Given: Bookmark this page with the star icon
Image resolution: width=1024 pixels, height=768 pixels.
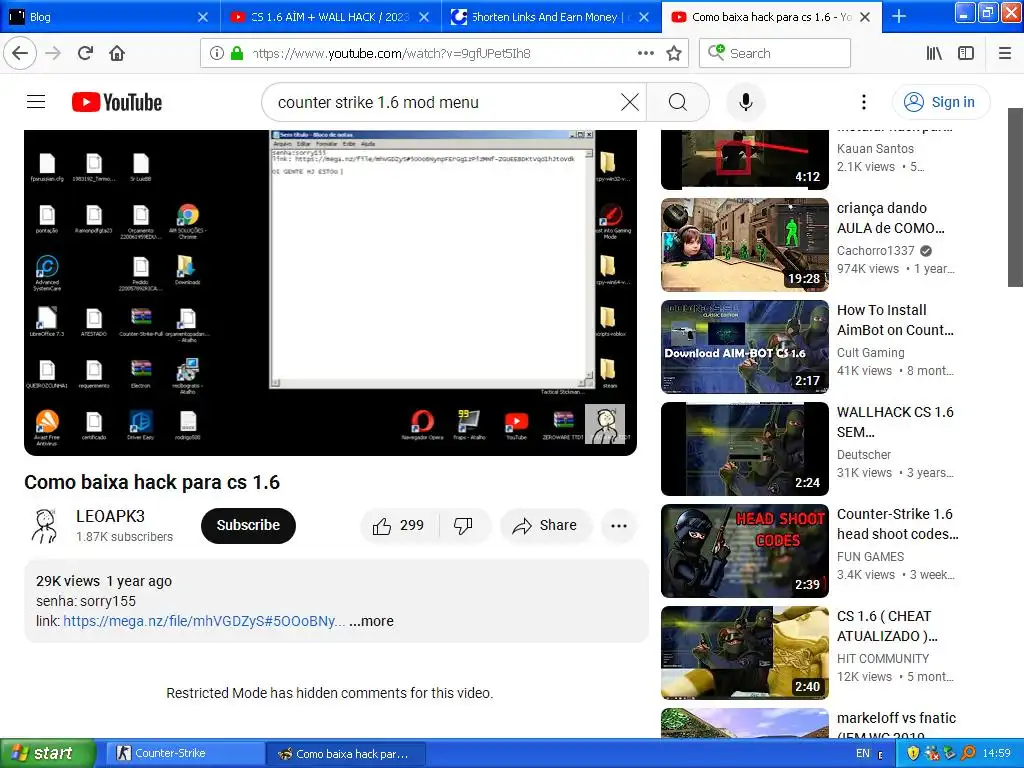Looking at the screenshot, I should pos(674,53).
